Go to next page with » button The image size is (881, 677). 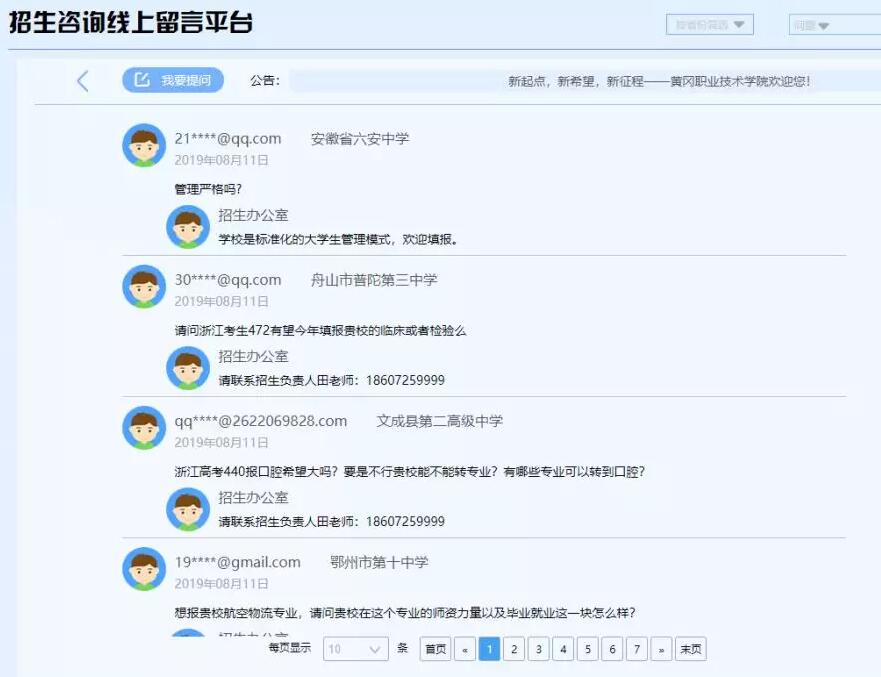(x=661, y=649)
